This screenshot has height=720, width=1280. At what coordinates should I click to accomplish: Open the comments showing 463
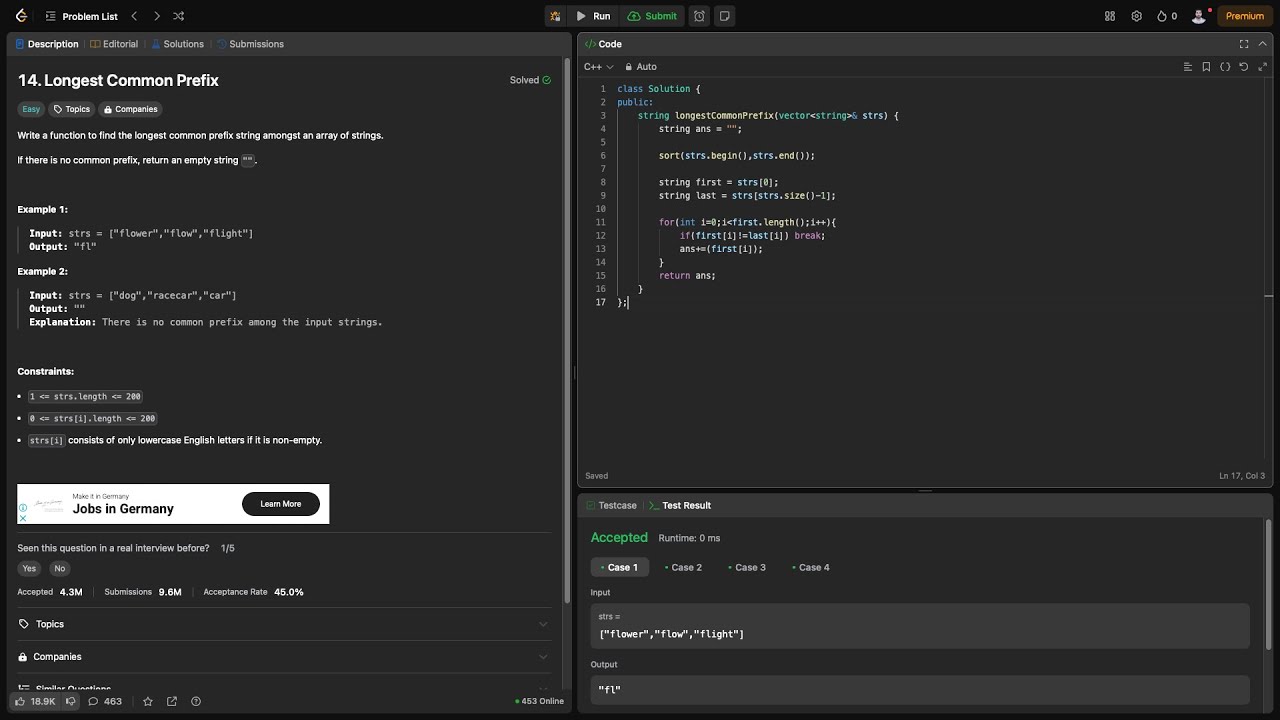(105, 701)
